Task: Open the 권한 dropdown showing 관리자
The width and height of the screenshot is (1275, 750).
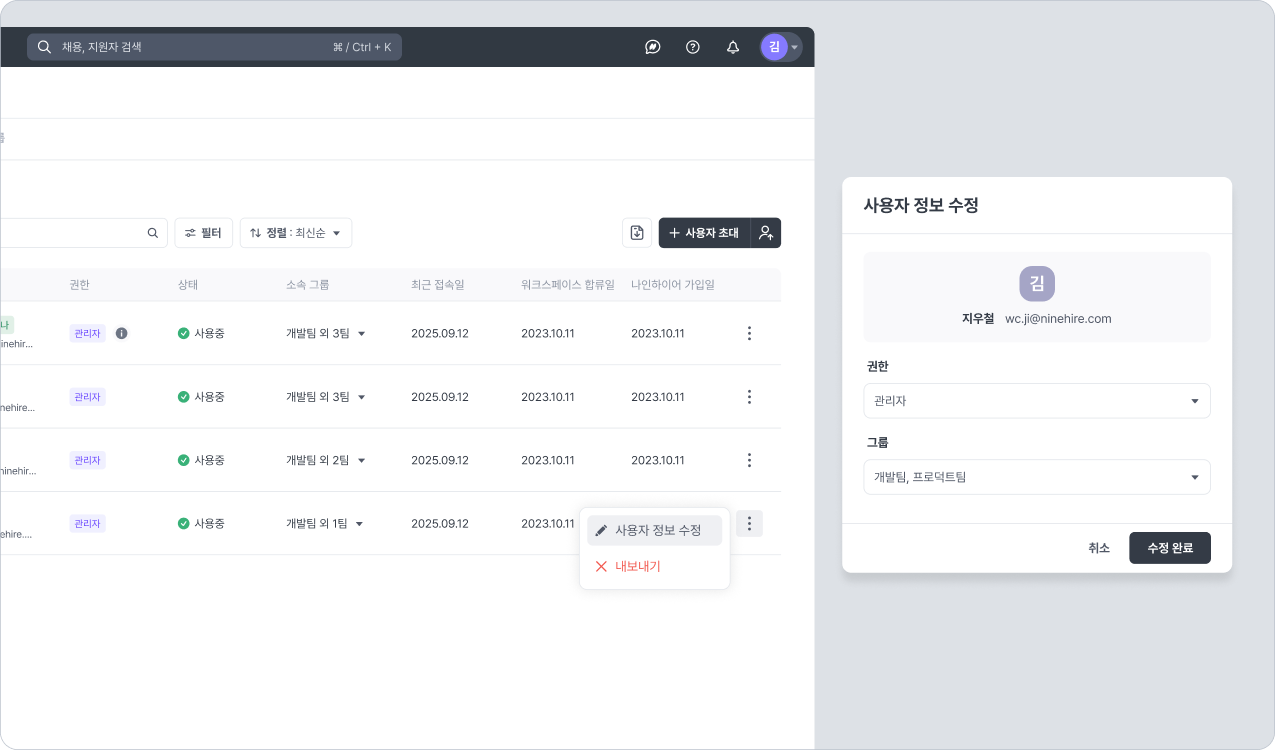Action: 1037,401
